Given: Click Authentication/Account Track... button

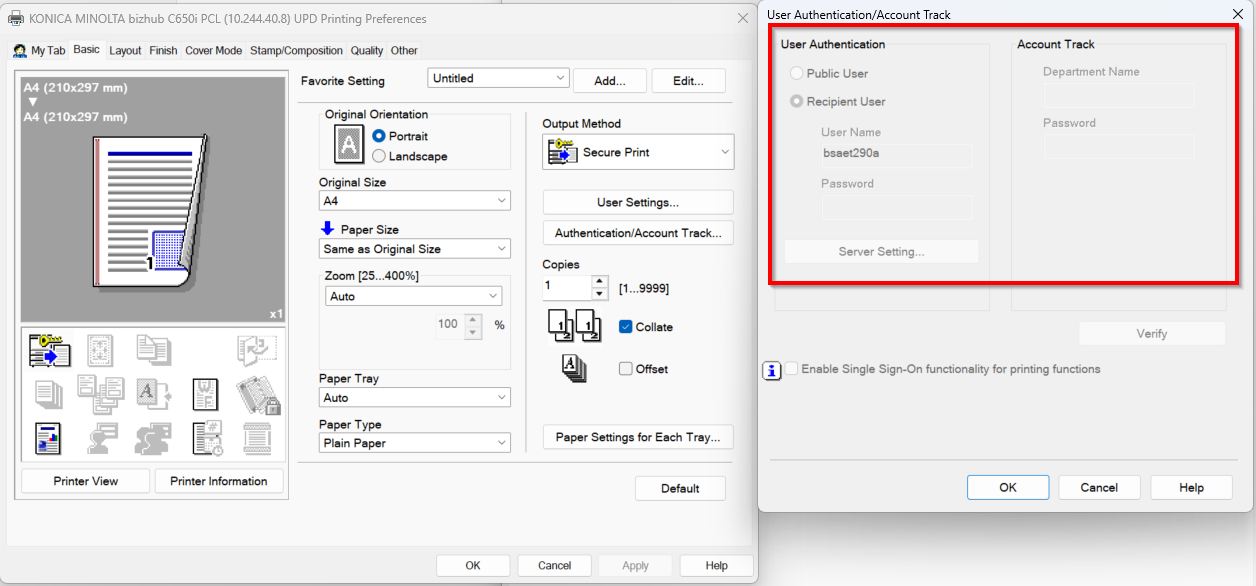Looking at the screenshot, I should coord(638,233).
